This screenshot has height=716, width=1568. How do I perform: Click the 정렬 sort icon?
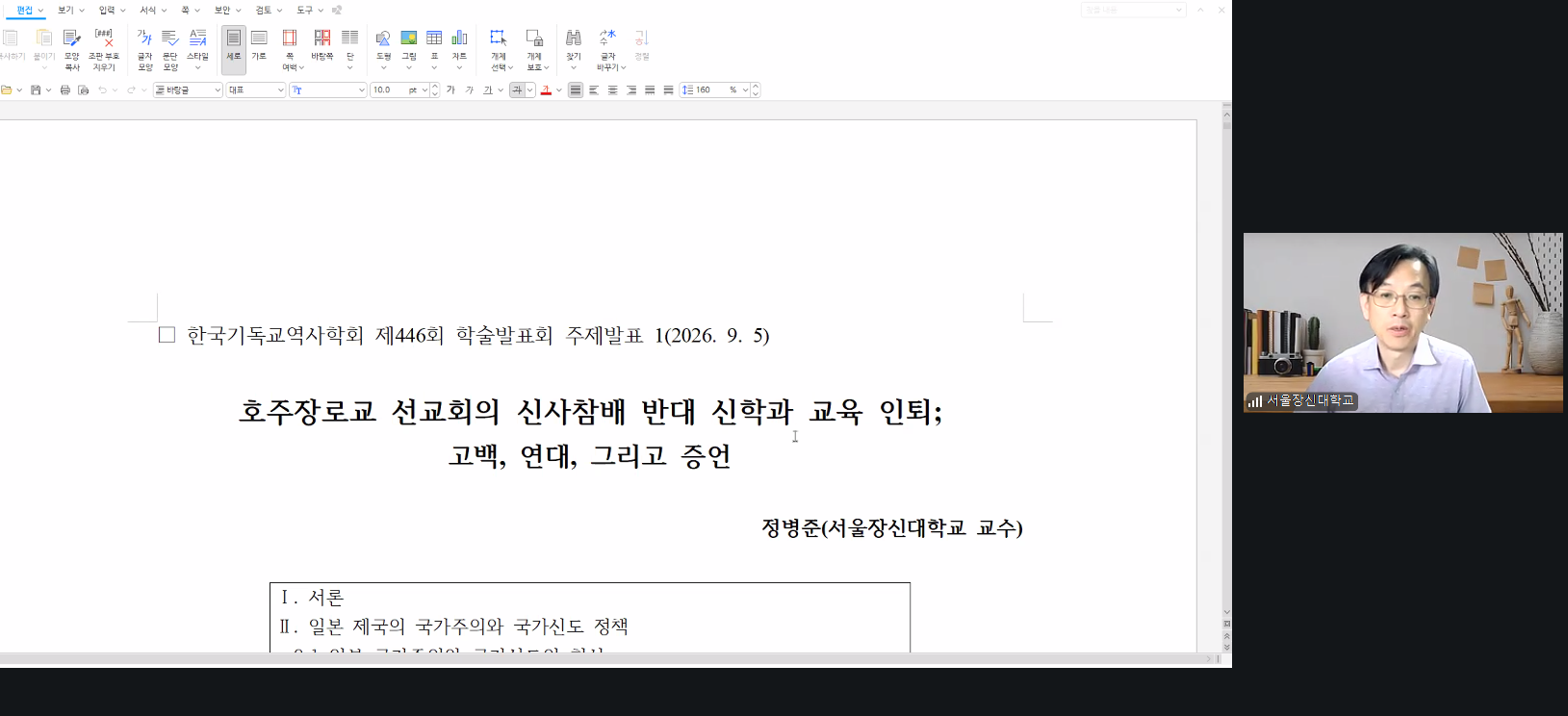(642, 44)
